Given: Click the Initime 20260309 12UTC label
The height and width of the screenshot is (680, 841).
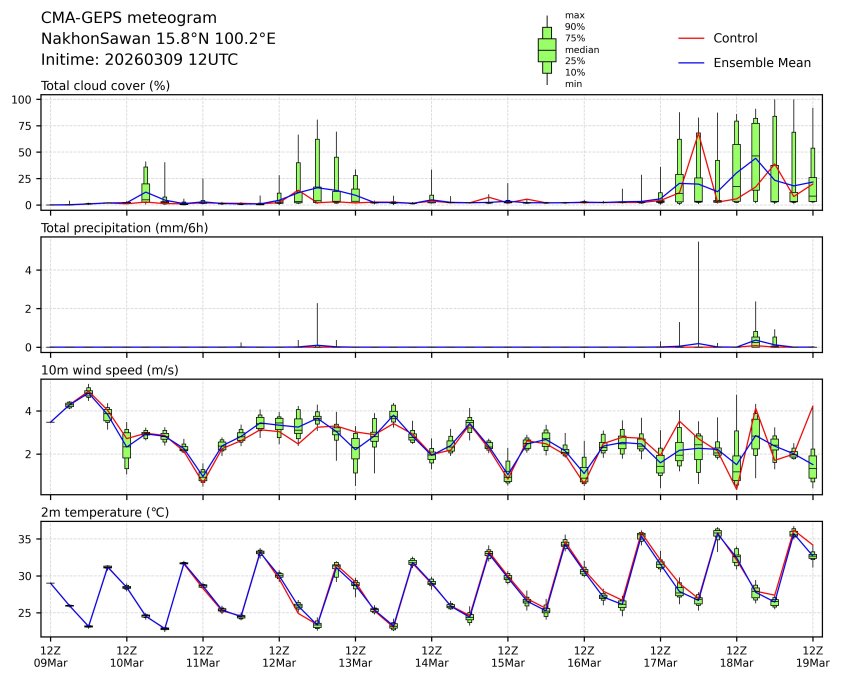Looking at the screenshot, I should tap(139, 60).
